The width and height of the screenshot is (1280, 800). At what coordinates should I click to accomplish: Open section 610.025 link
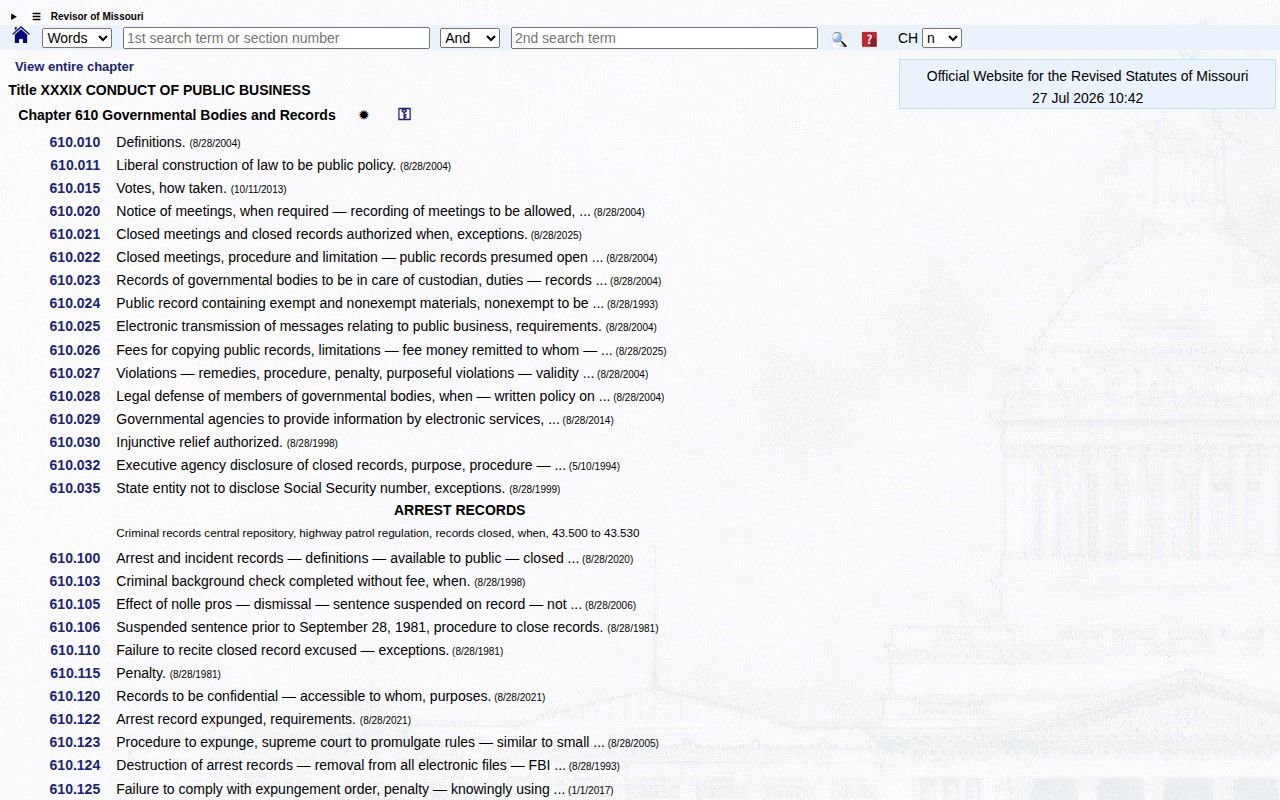pos(75,326)
